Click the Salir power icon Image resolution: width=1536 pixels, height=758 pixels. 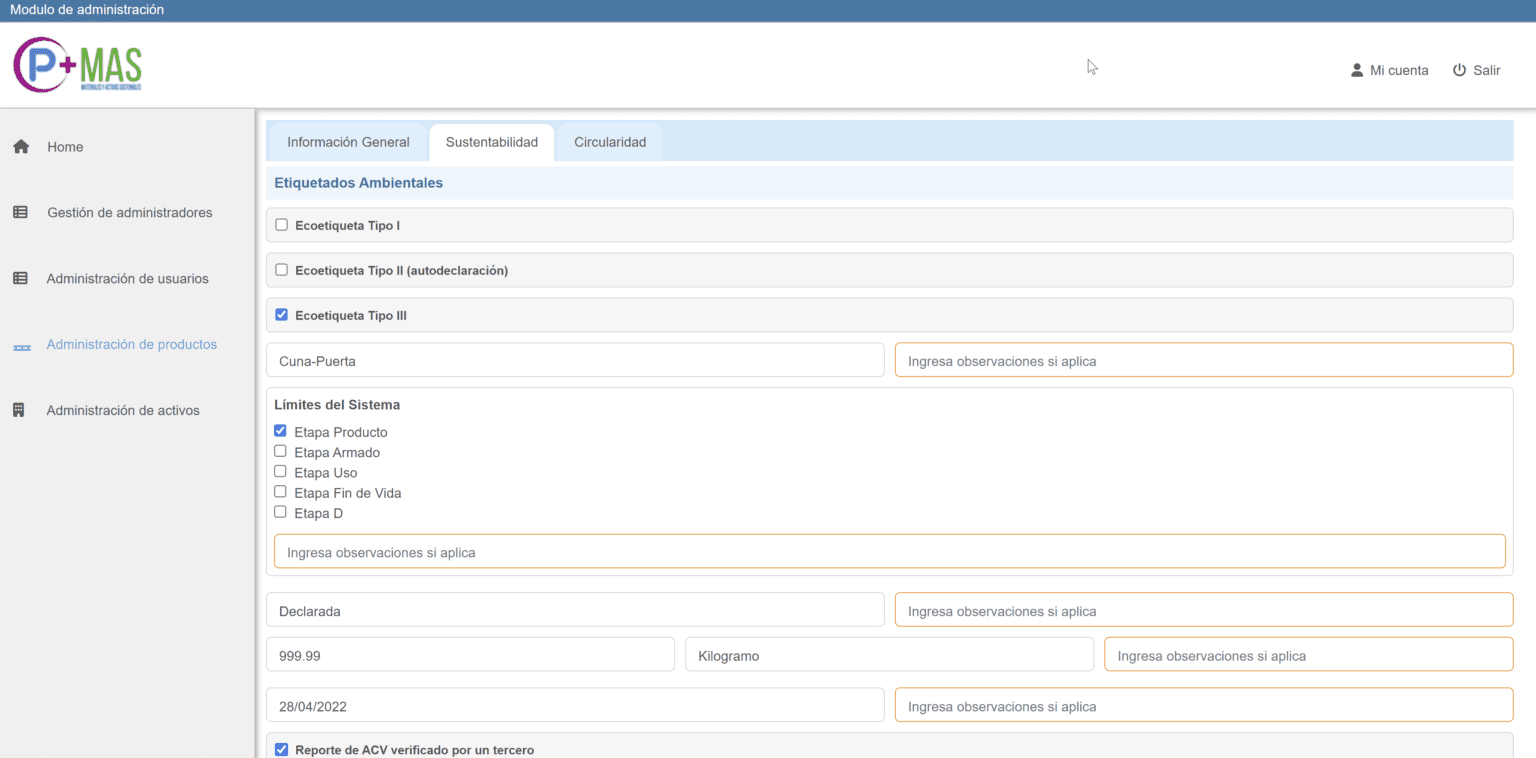coord(1459,70)
